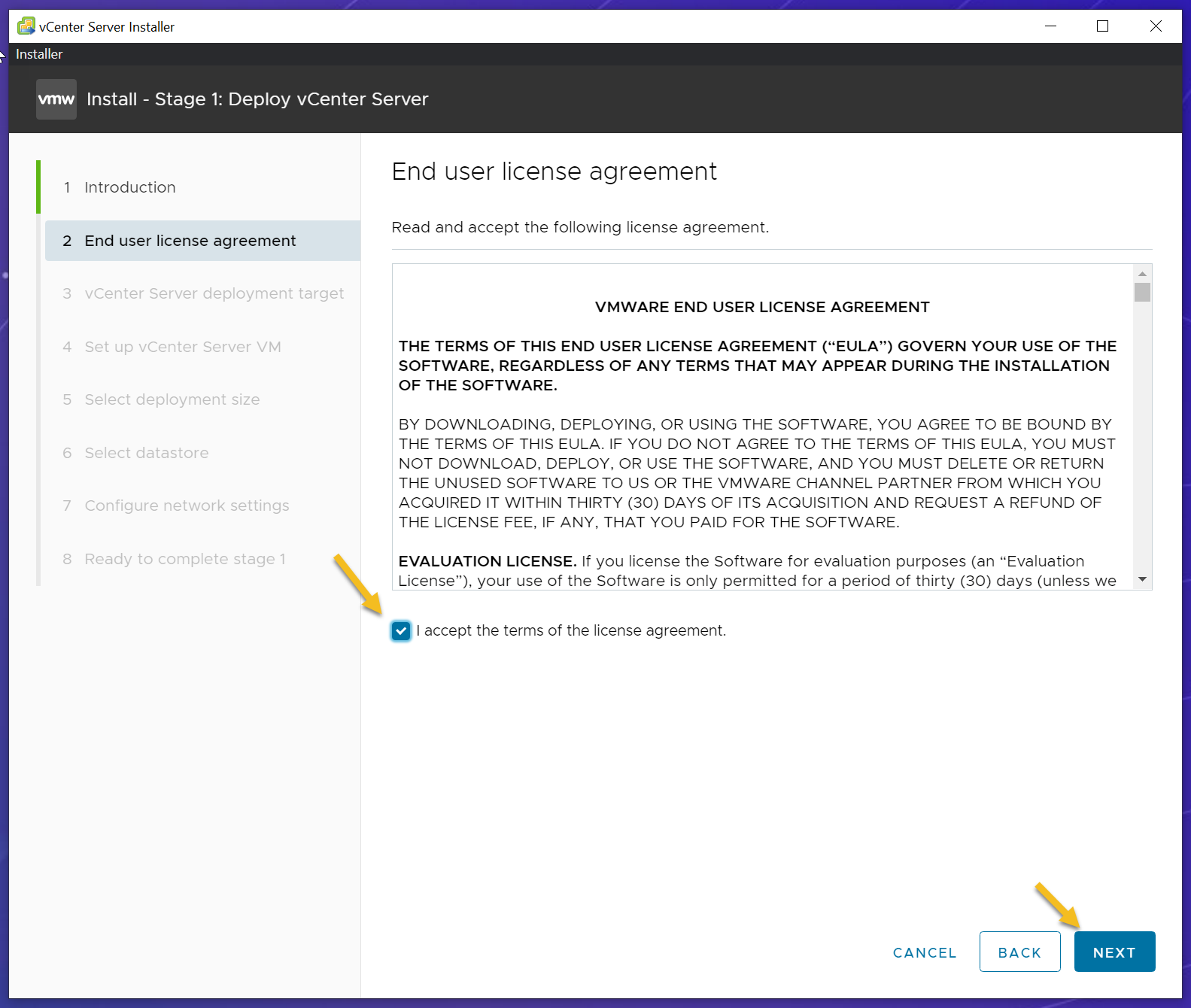Maximize the installer window
Screen dimensions: 1191x1008
tap(1103, 26)
